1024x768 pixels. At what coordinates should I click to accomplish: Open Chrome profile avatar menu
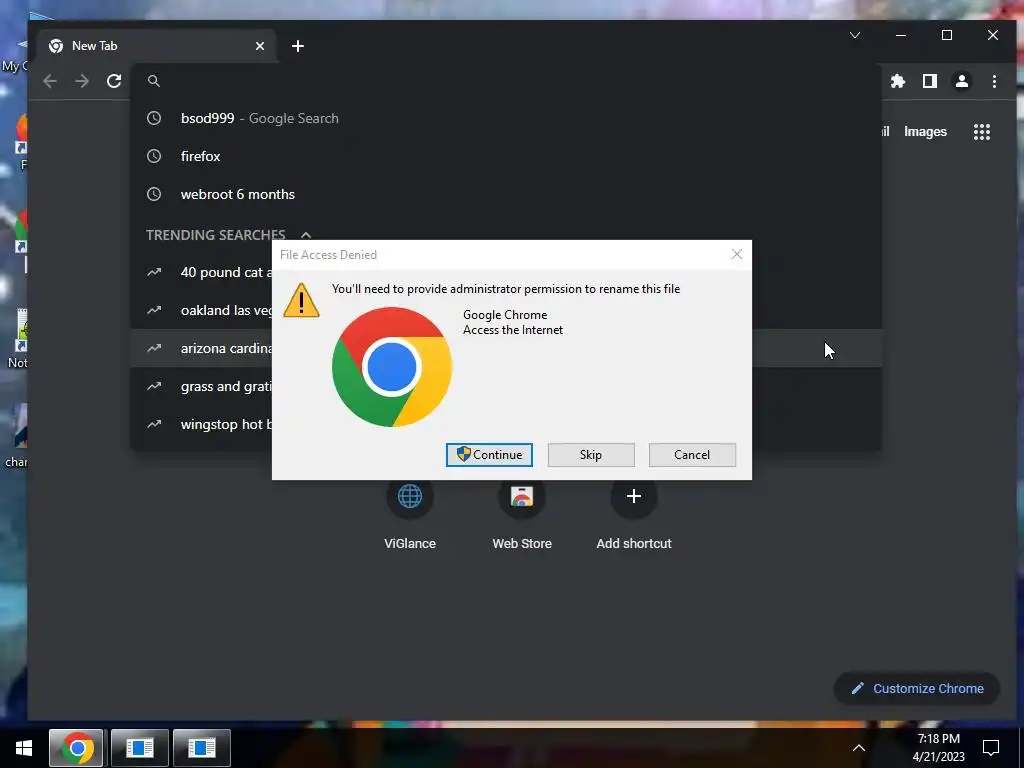(962, 81)
